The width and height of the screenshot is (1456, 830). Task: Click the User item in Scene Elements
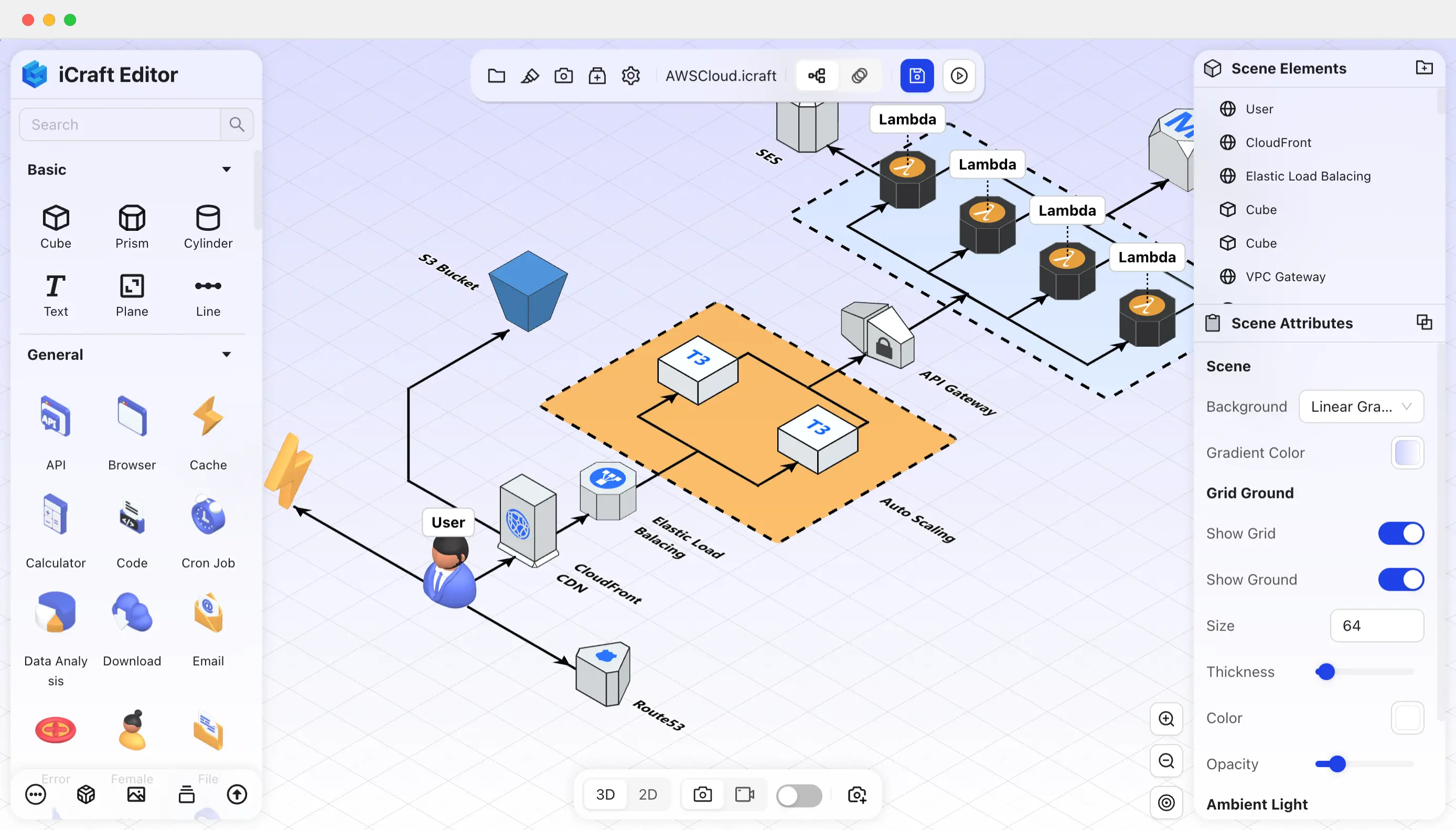coord(1260,109)
